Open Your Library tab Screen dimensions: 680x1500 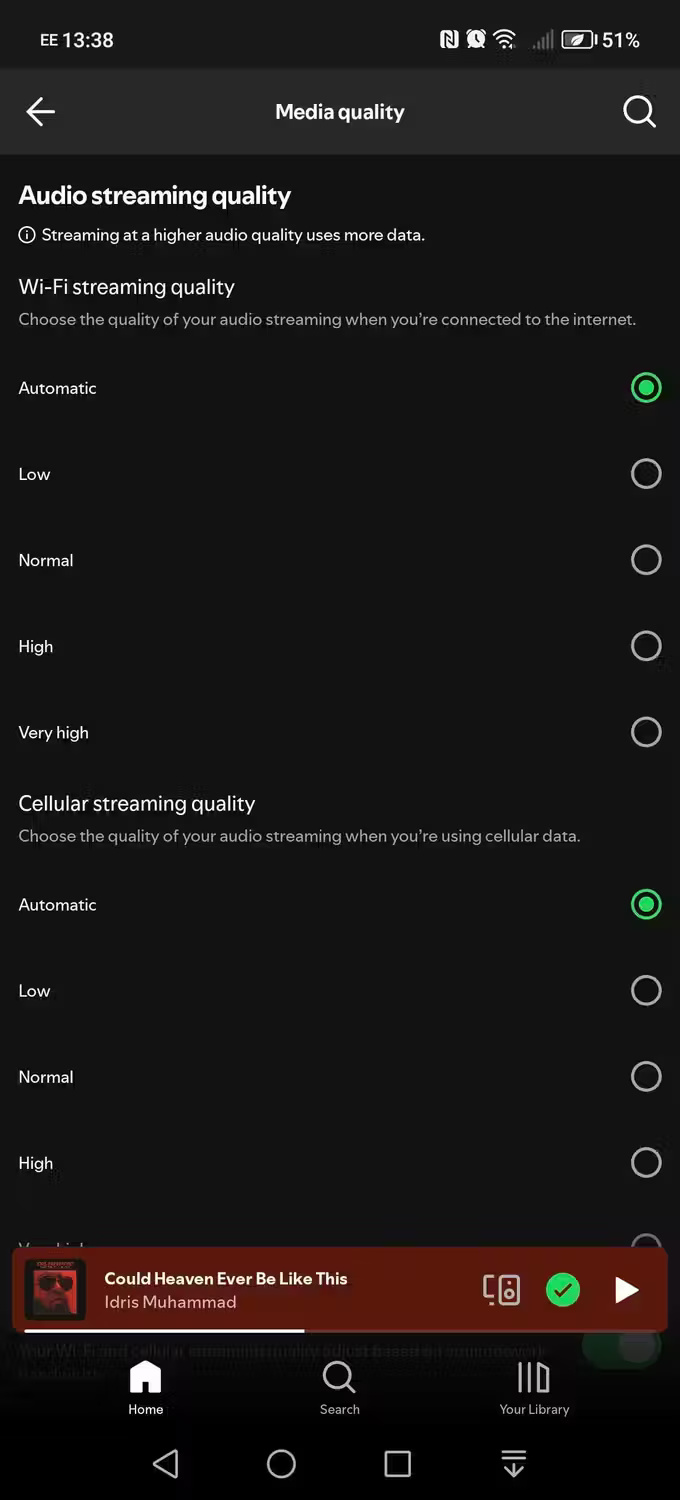click(x=534, y=1388)
